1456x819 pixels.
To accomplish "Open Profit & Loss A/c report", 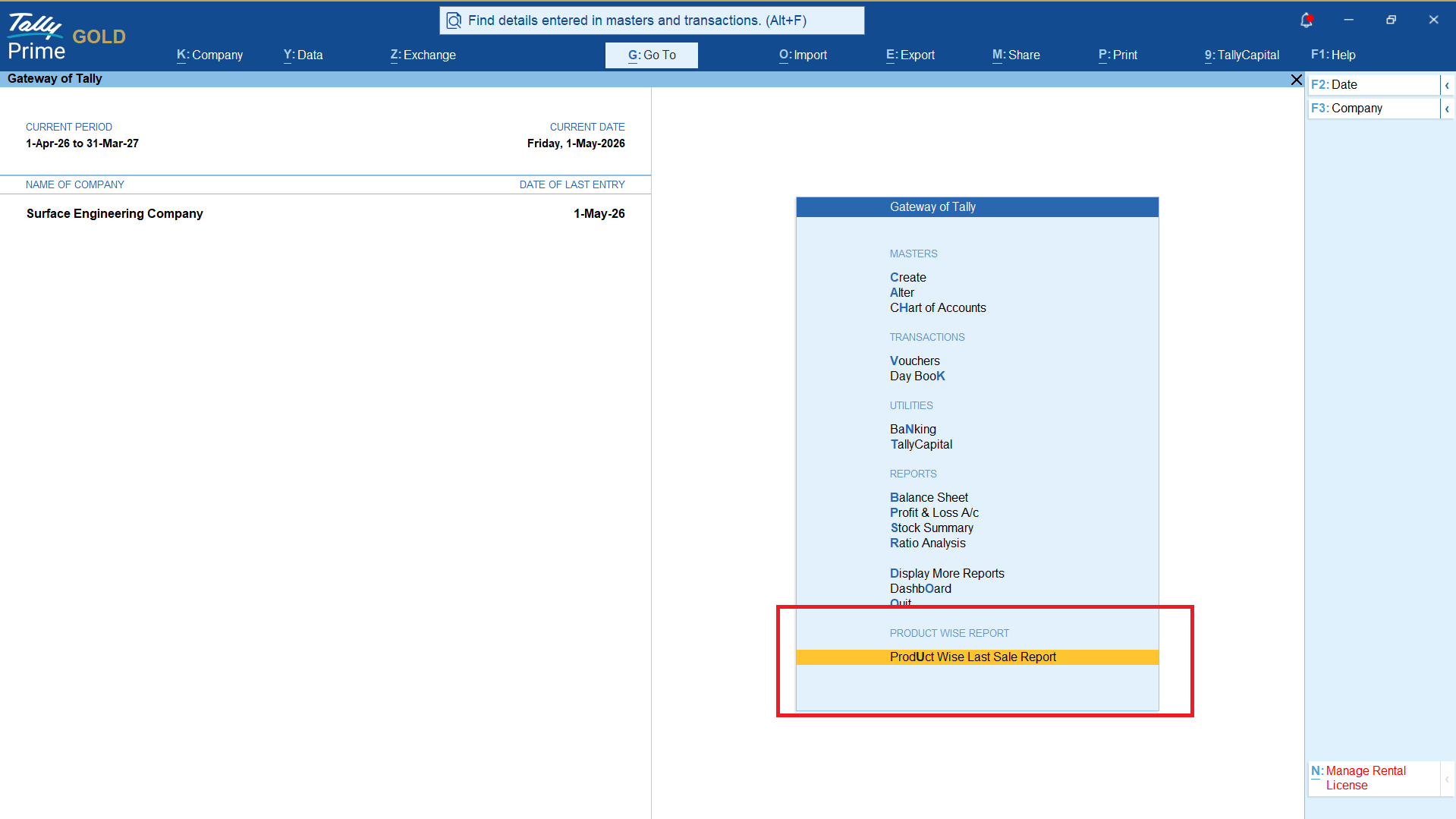I will tap(934, 513).
